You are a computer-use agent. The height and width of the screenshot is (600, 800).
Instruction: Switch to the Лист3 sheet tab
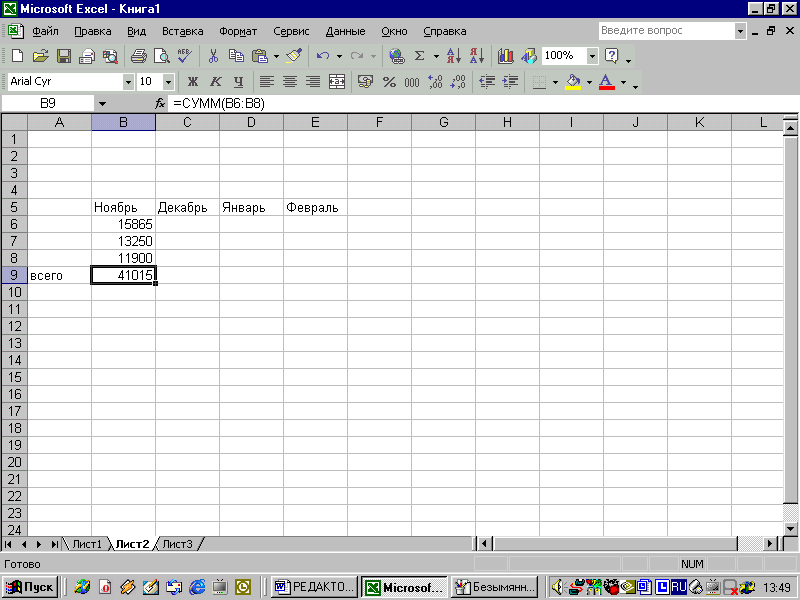177,544
